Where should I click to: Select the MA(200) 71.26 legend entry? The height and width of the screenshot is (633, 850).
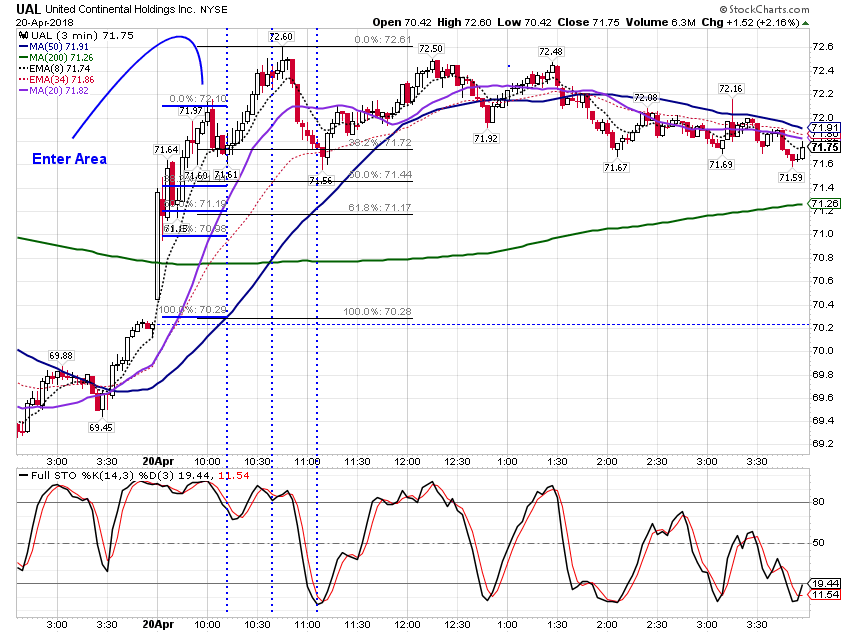click(x=56, y=57)
